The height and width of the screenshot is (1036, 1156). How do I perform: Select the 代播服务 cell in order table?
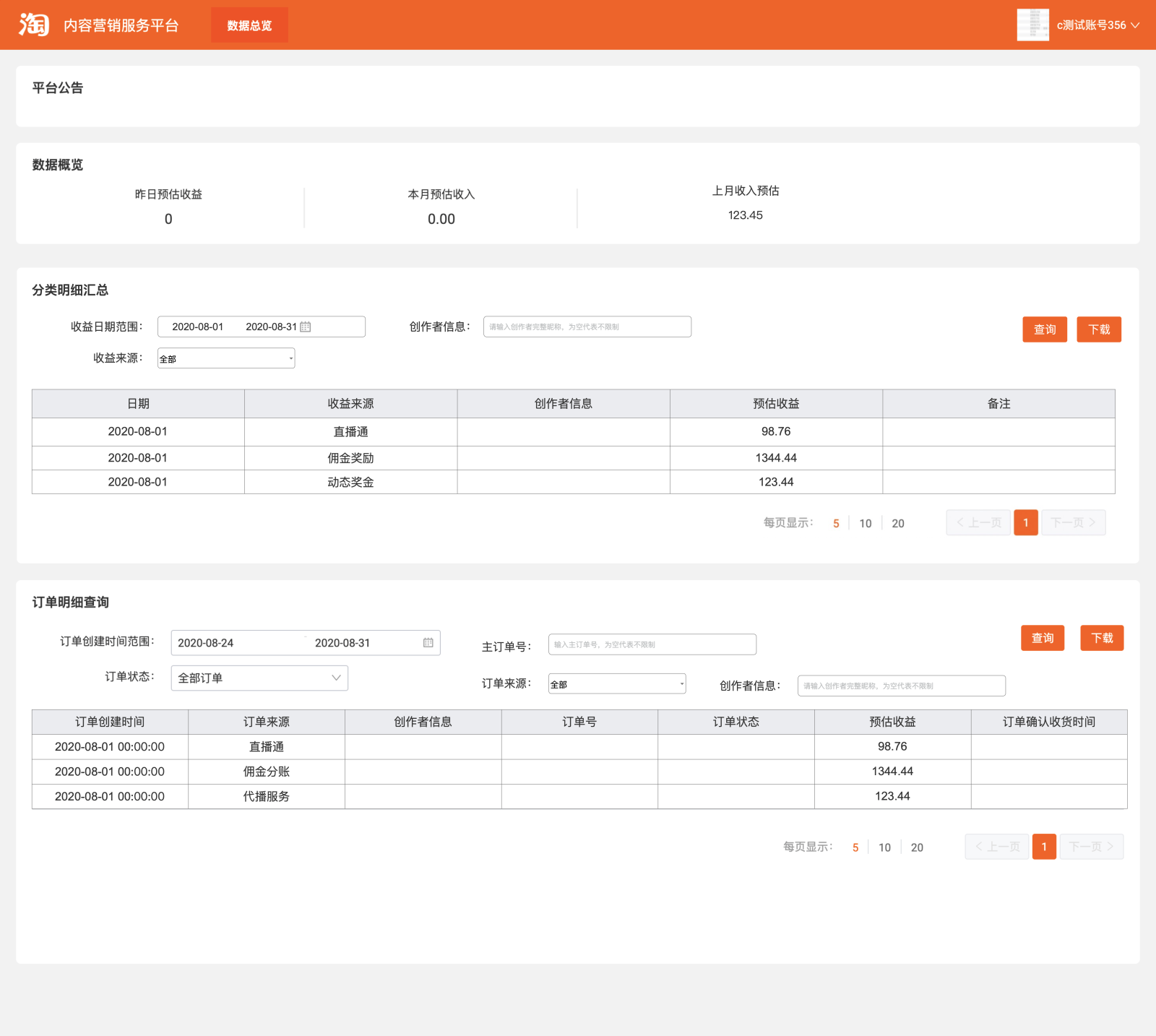267,796
